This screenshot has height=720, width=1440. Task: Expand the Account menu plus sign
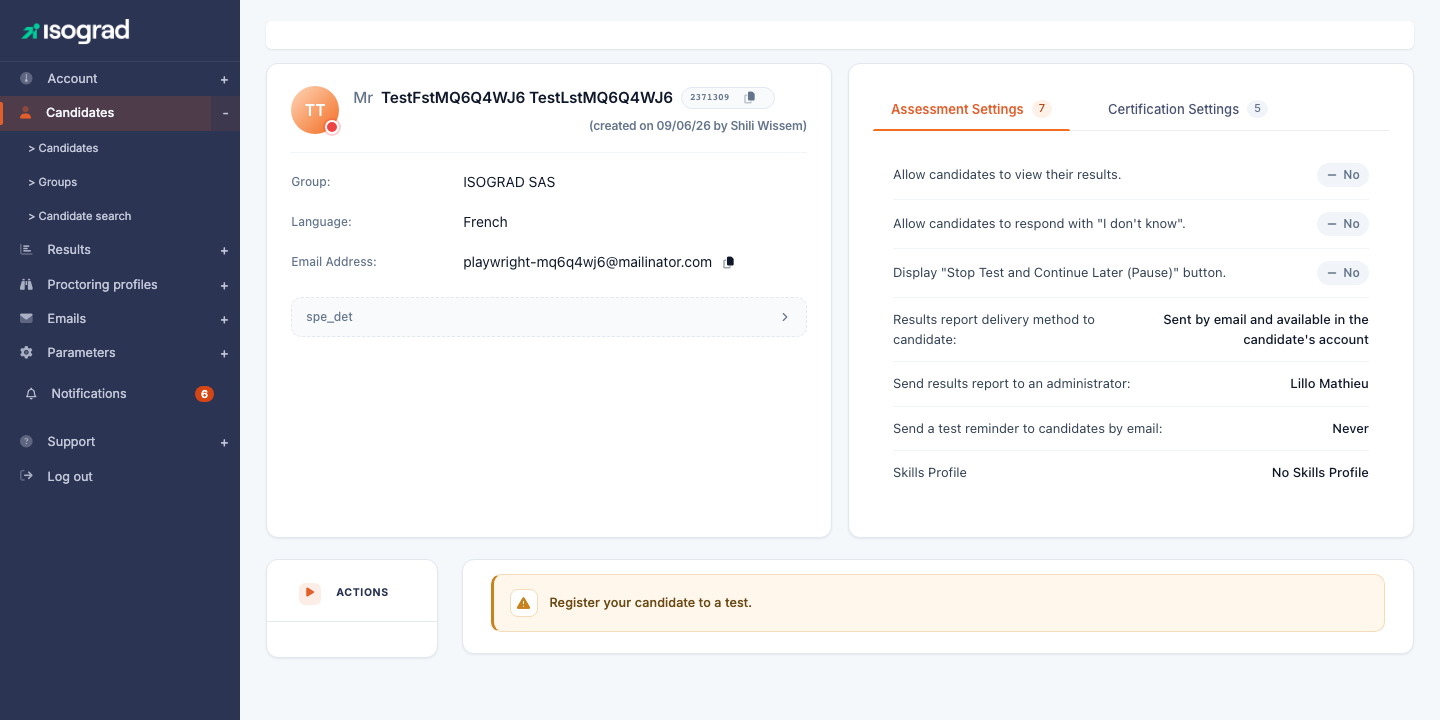(224, 79)
